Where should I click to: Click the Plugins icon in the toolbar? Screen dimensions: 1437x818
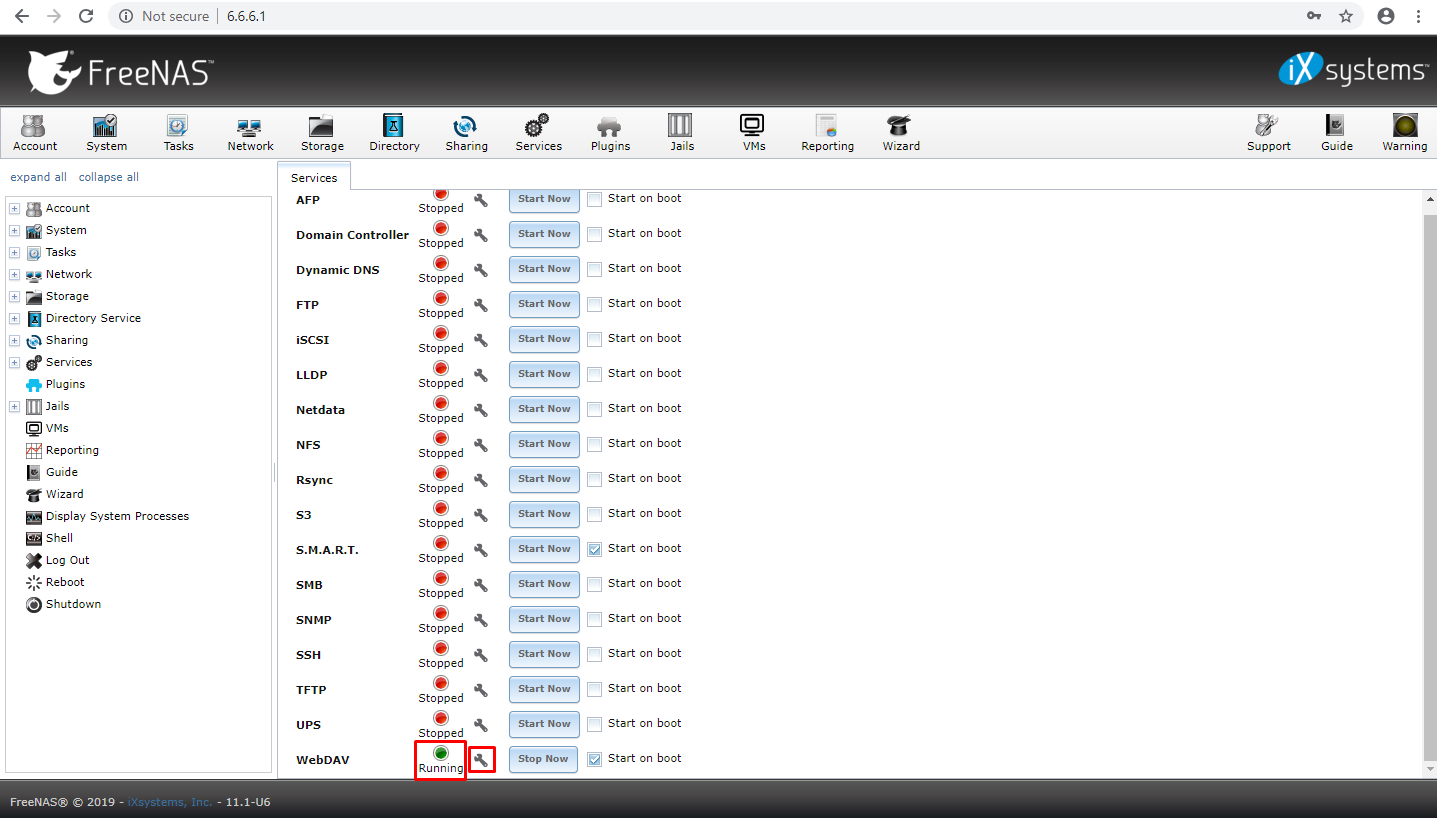609,131
